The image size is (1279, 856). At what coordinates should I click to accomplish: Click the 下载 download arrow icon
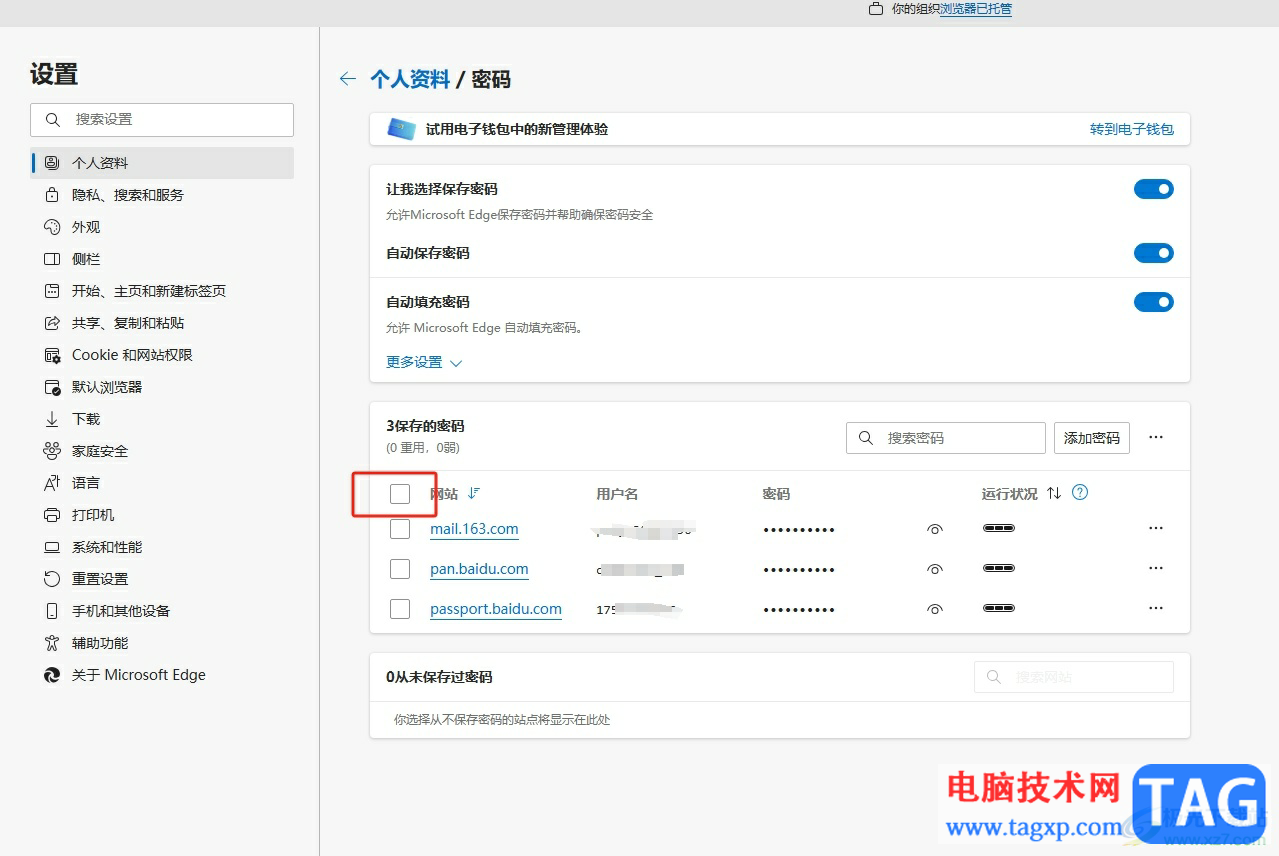[52, 419]
